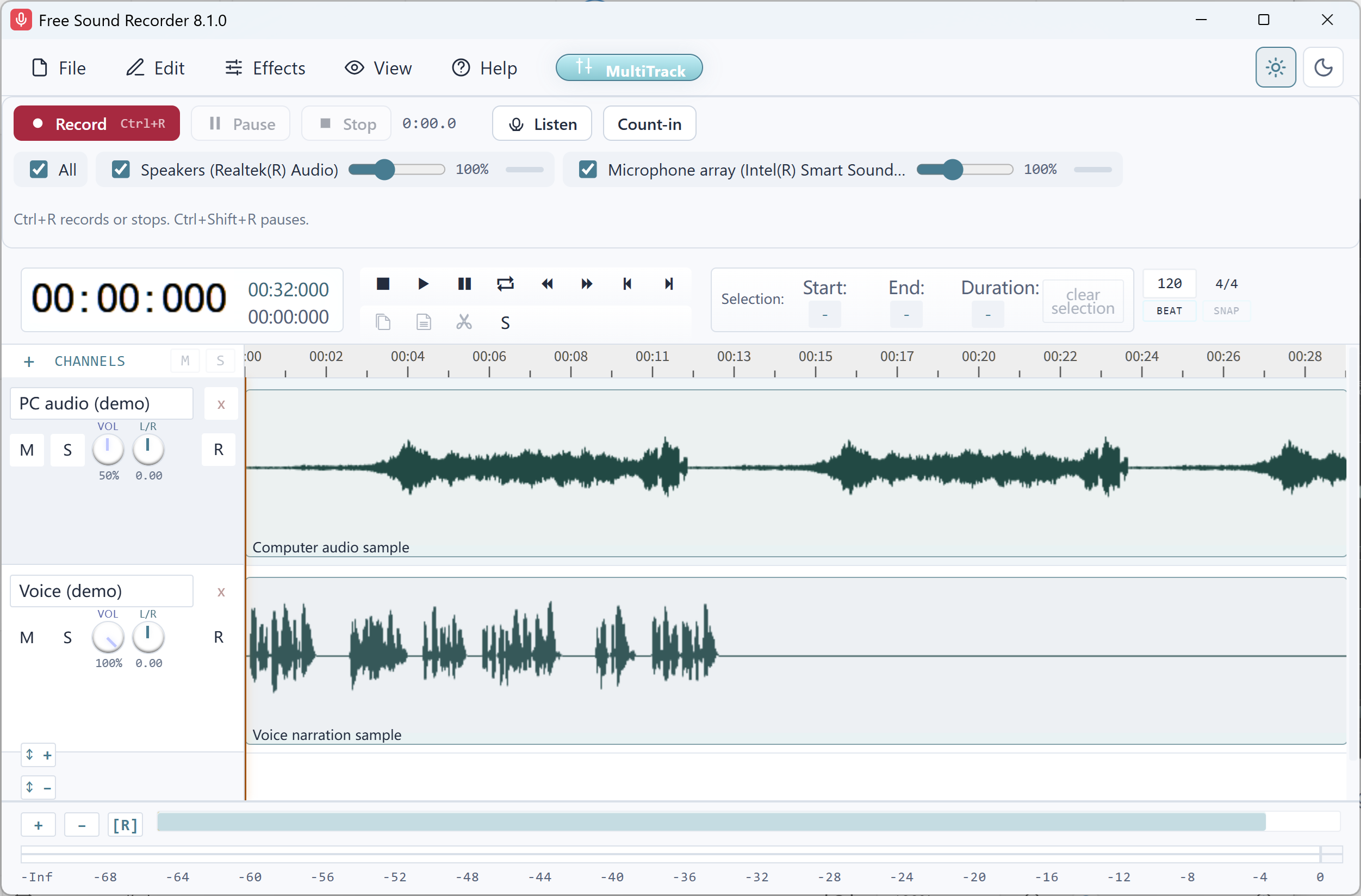Mute the PC audio (demo) track
1361x896 pixels.
[27, 450]
